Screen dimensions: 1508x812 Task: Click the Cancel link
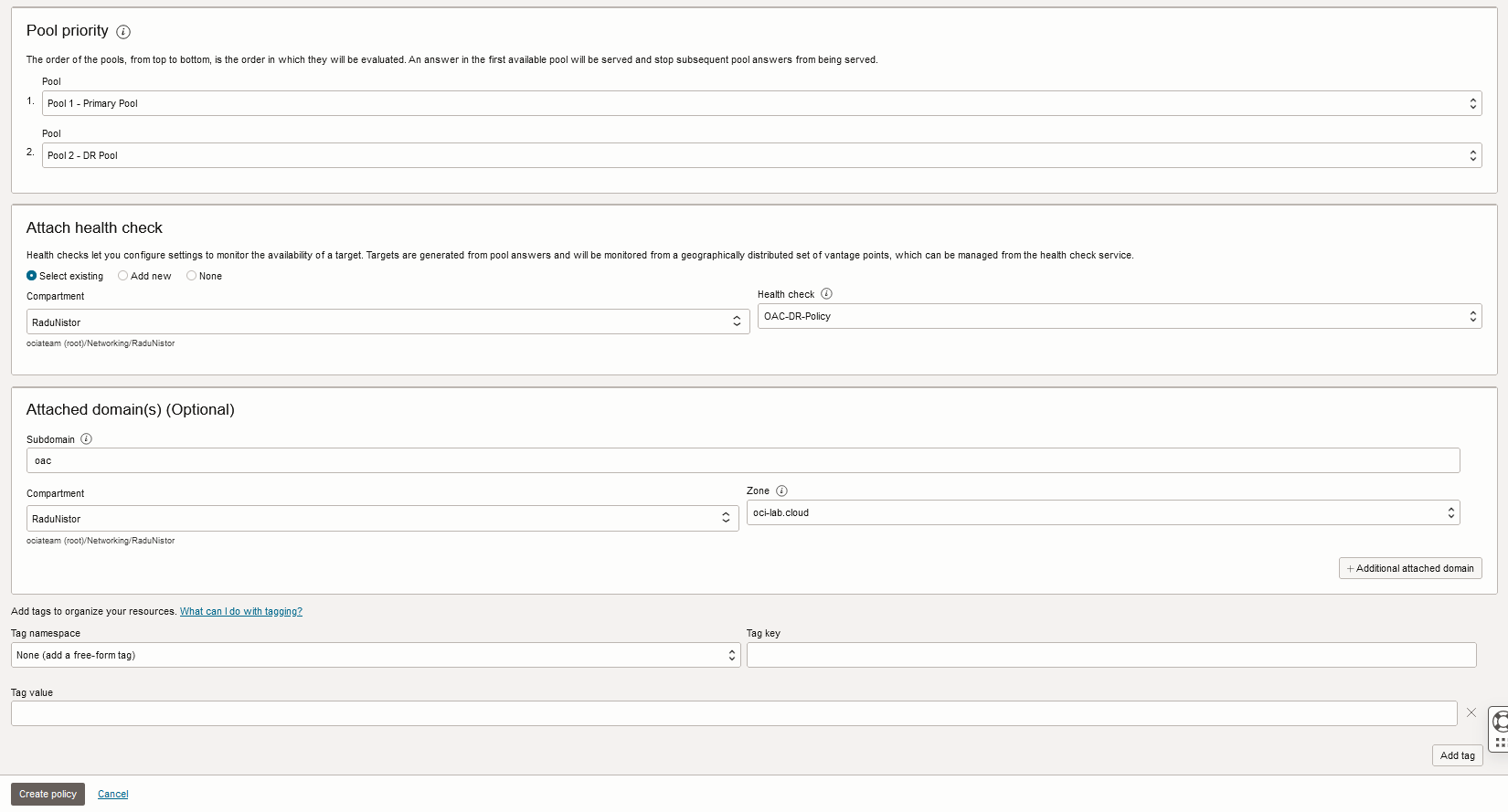[x=113, y=794]
